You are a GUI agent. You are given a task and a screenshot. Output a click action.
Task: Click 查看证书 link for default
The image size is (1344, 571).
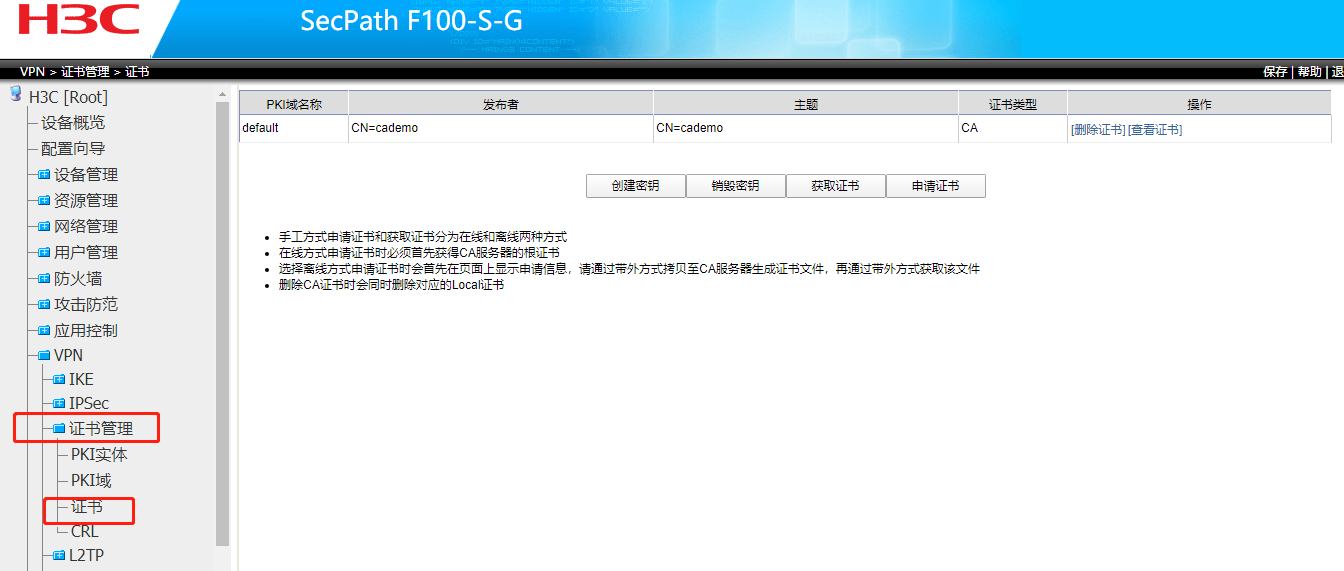click(1155, 129)
